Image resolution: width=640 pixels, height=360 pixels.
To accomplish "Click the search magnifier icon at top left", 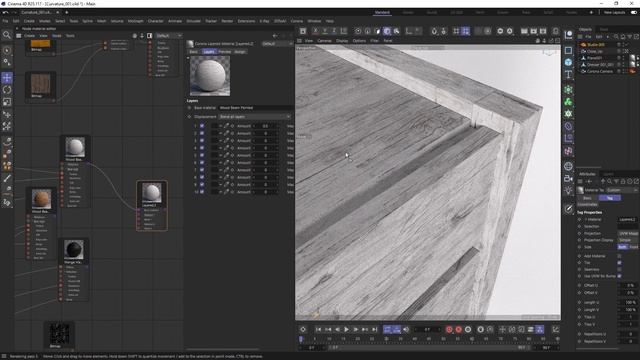I will (7, 35).
